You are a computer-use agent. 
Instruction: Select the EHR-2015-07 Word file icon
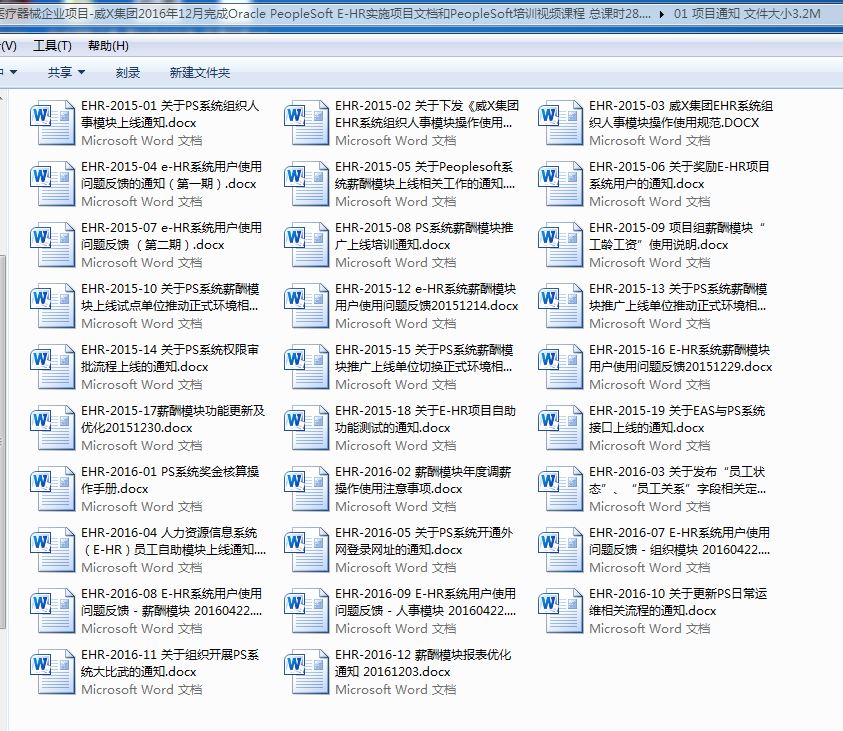tap(52, 245)
